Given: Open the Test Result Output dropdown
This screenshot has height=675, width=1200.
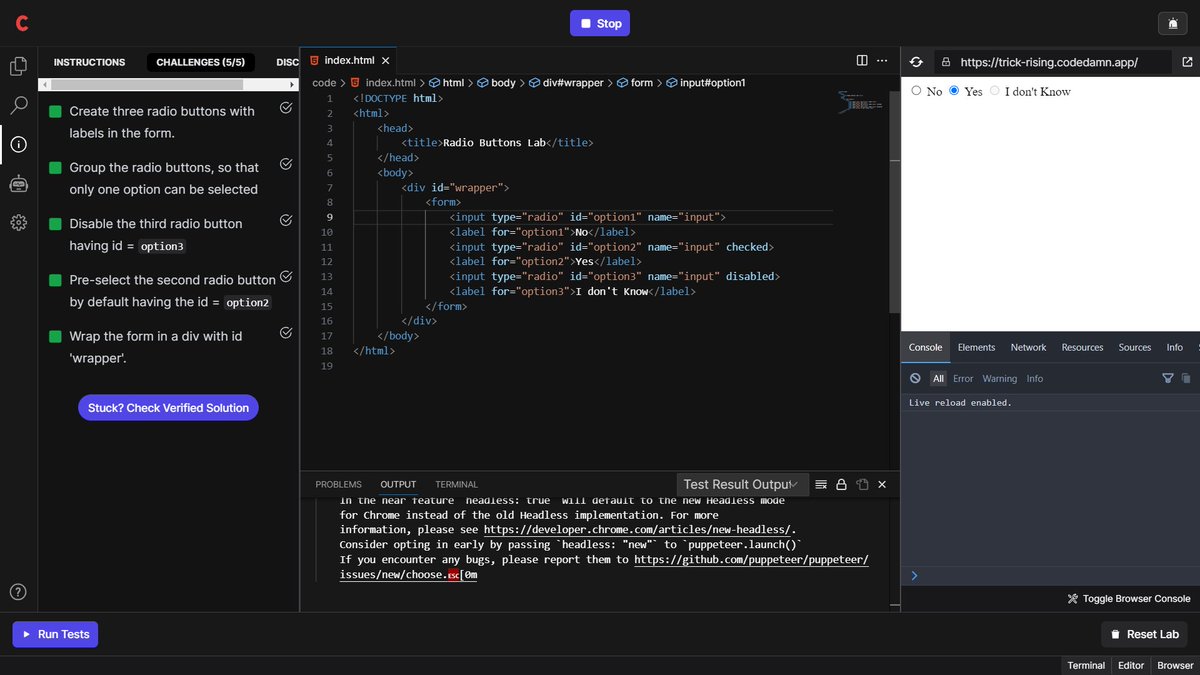Looking at the screenshot, I should coord(742,484).
